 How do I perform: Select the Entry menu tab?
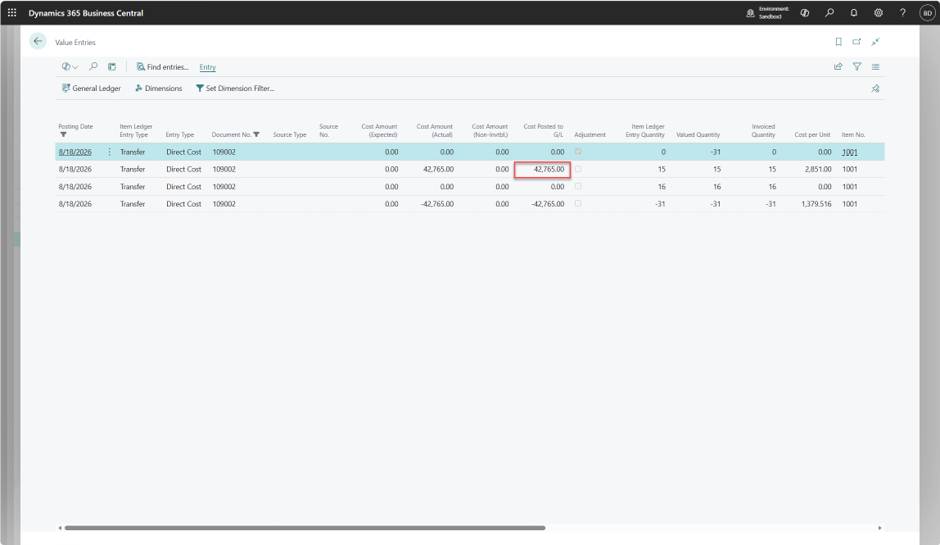pos(207,67)
